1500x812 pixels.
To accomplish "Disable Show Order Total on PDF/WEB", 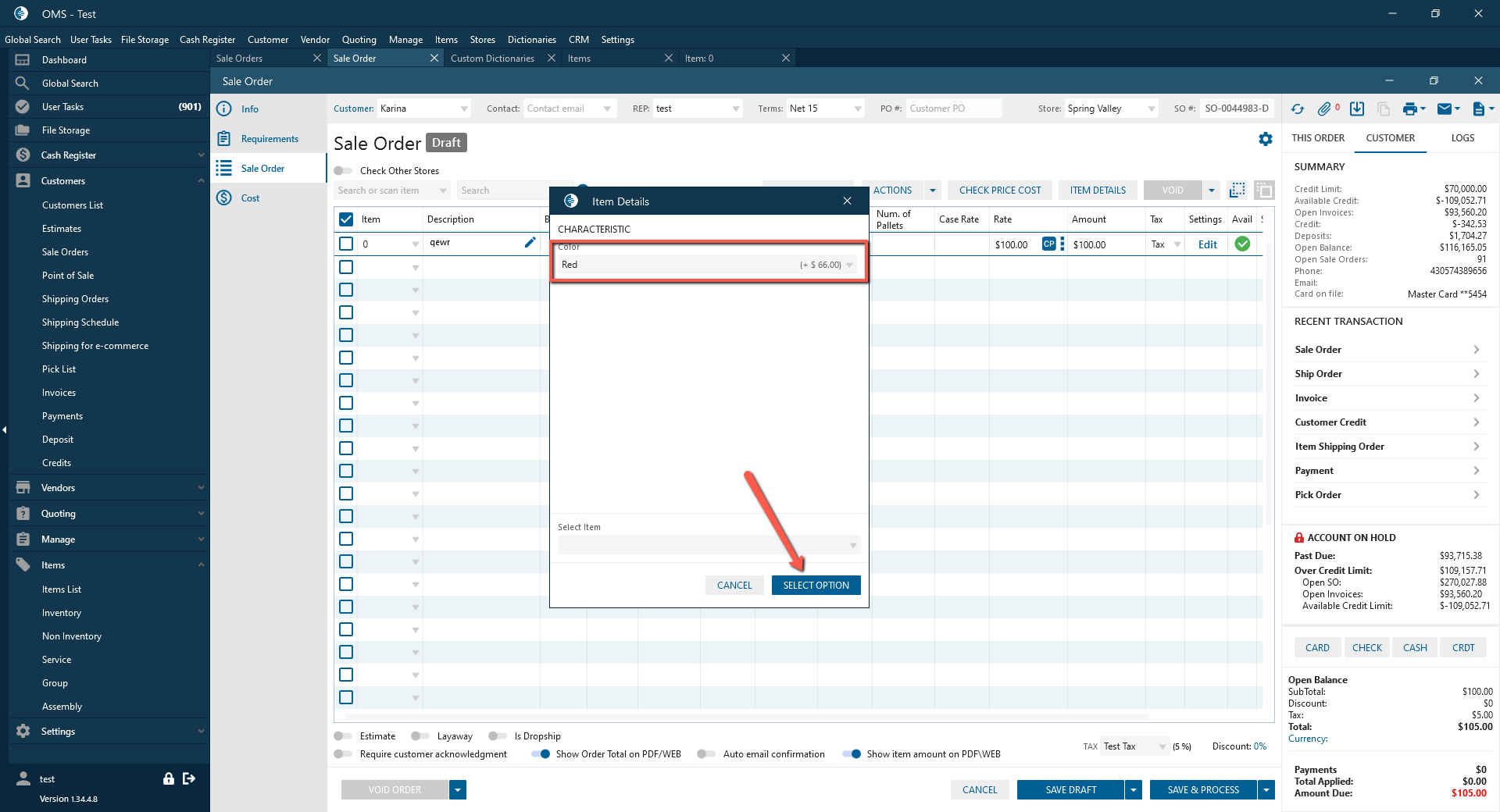I will [540, 754].
